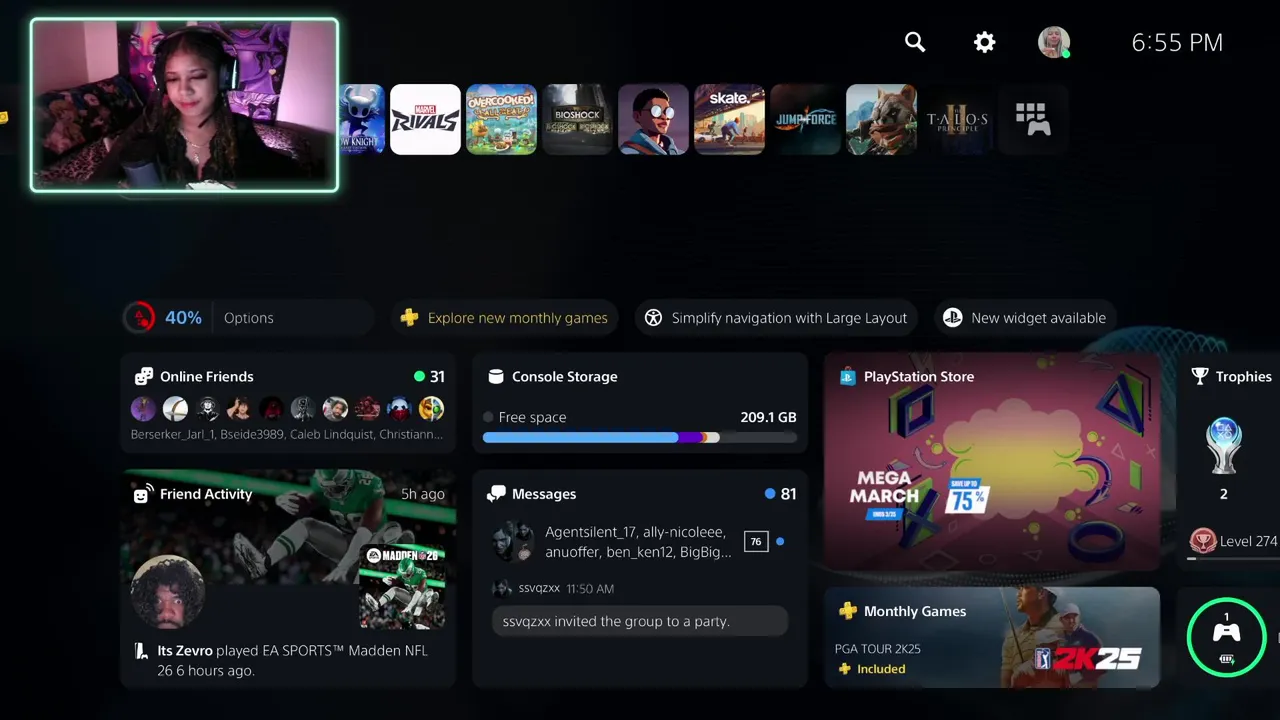Select Explore new monthly games chip
The width and height of the screenshot is (1280, 720).
point(505,318)
